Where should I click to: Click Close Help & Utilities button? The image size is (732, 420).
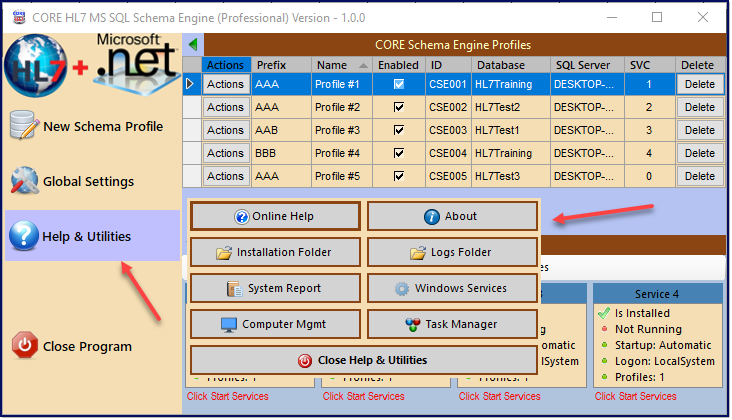pyautogui.click(x=364, y=360)
